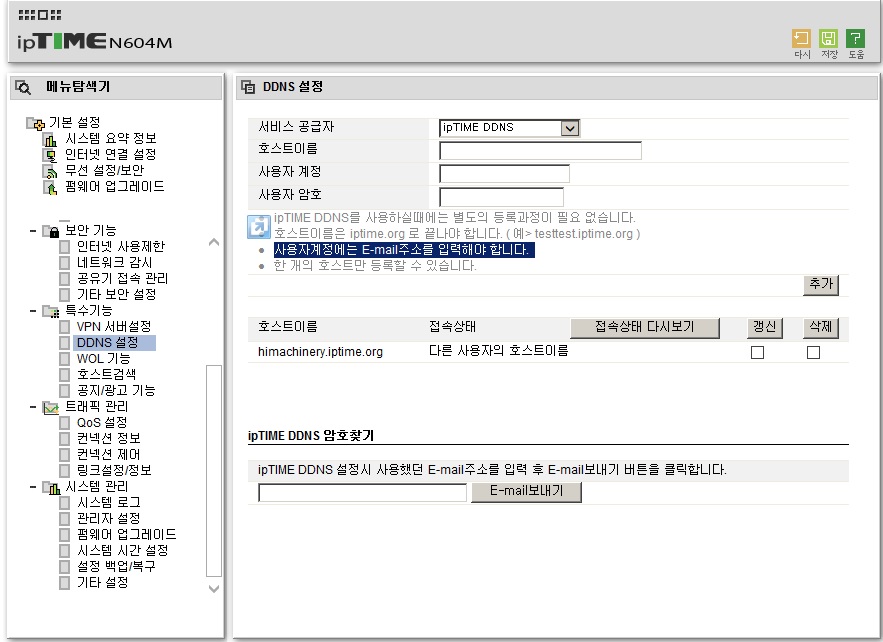
Task: Click the 무선 설정/보안 wireless icon
Action: (51, 171)
